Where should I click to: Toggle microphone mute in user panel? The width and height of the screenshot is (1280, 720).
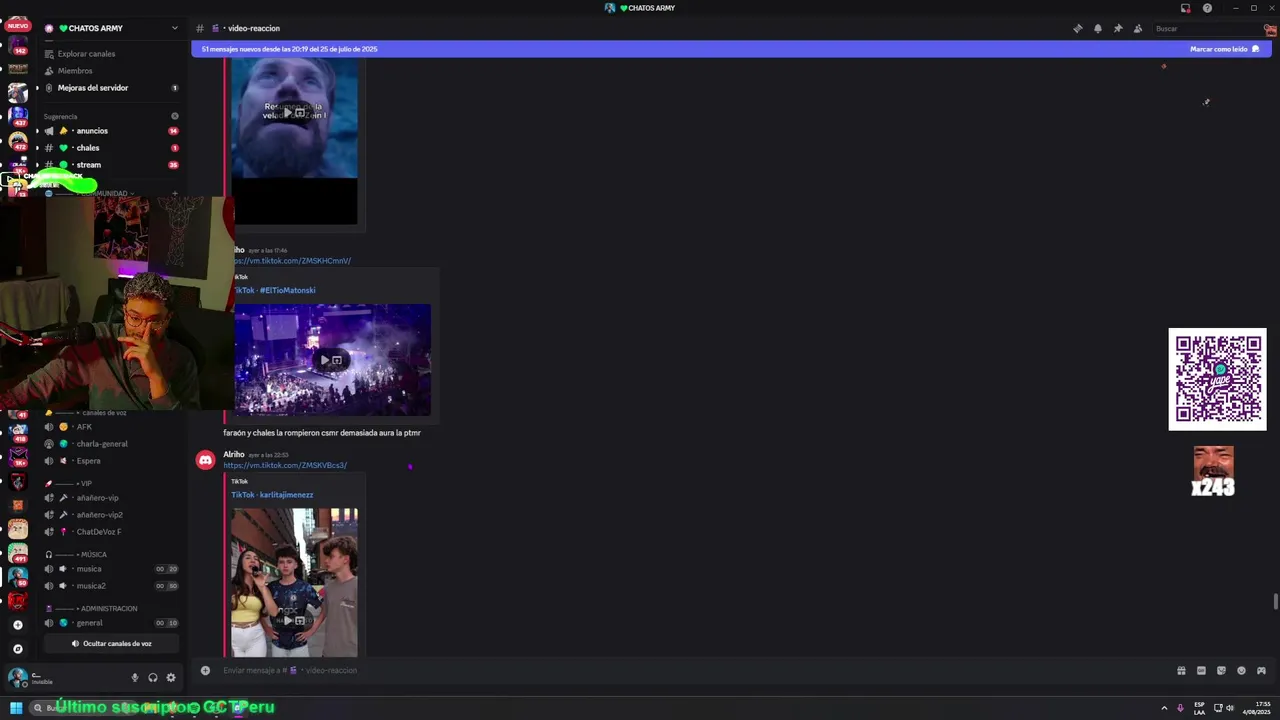point(135,677)
